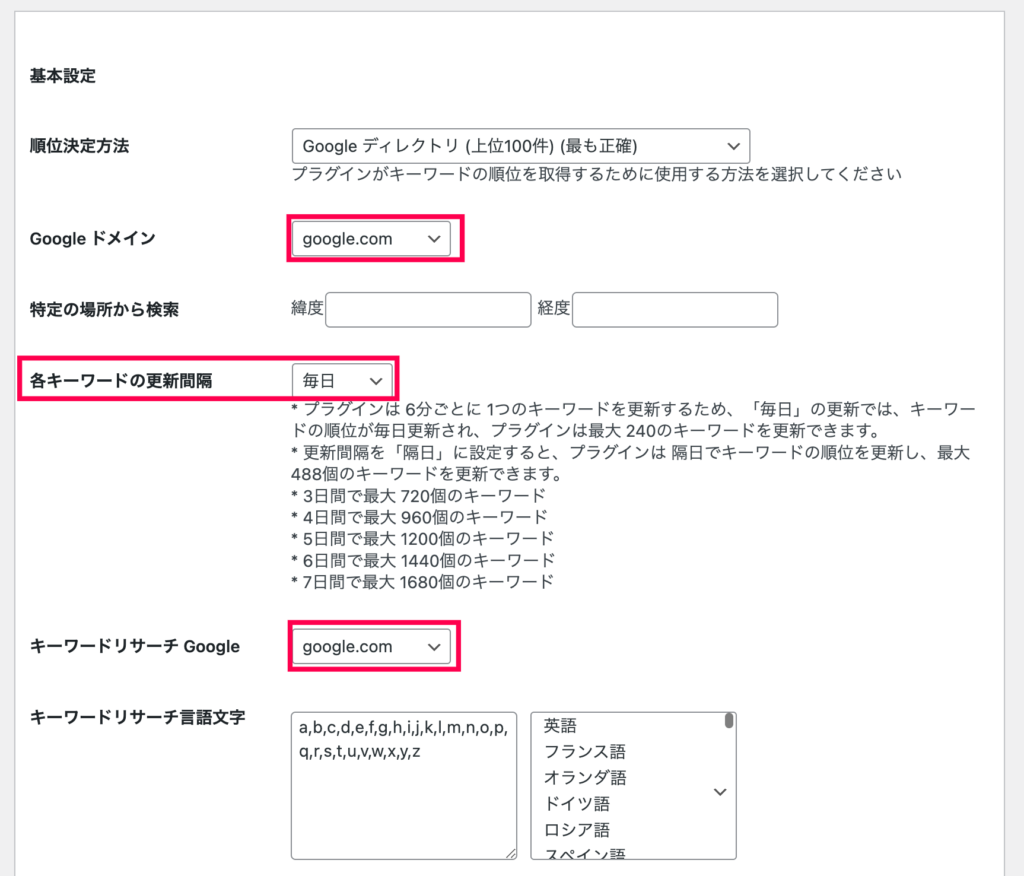Select ロシア語 in the language list
Image resolution: width=1024 pixels, height=876 pixels.
577,830
